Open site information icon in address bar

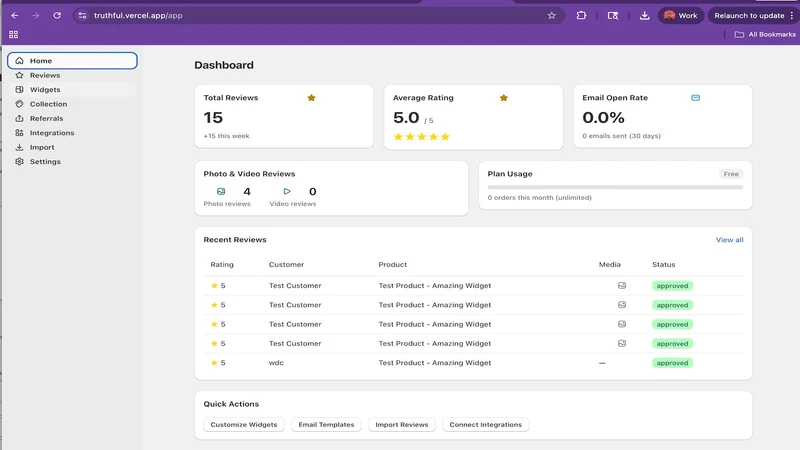coord(82,15)
